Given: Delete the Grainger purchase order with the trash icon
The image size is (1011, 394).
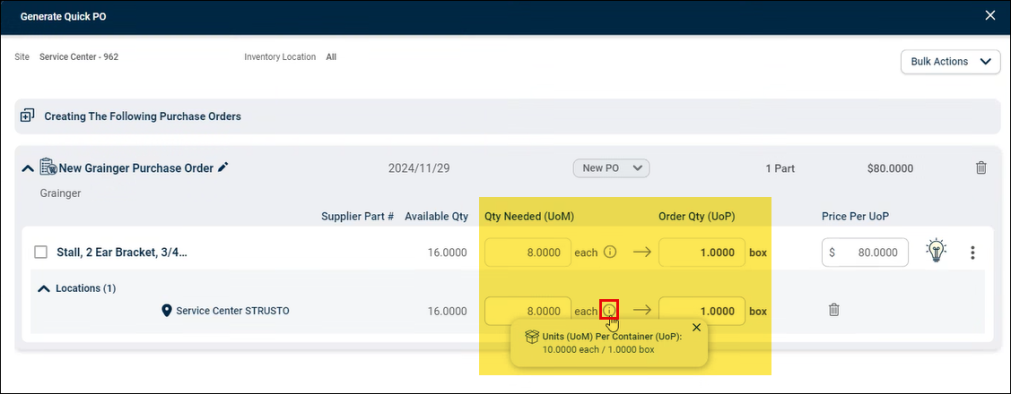Looking at the screenshot, I should (x=981, y=168).
